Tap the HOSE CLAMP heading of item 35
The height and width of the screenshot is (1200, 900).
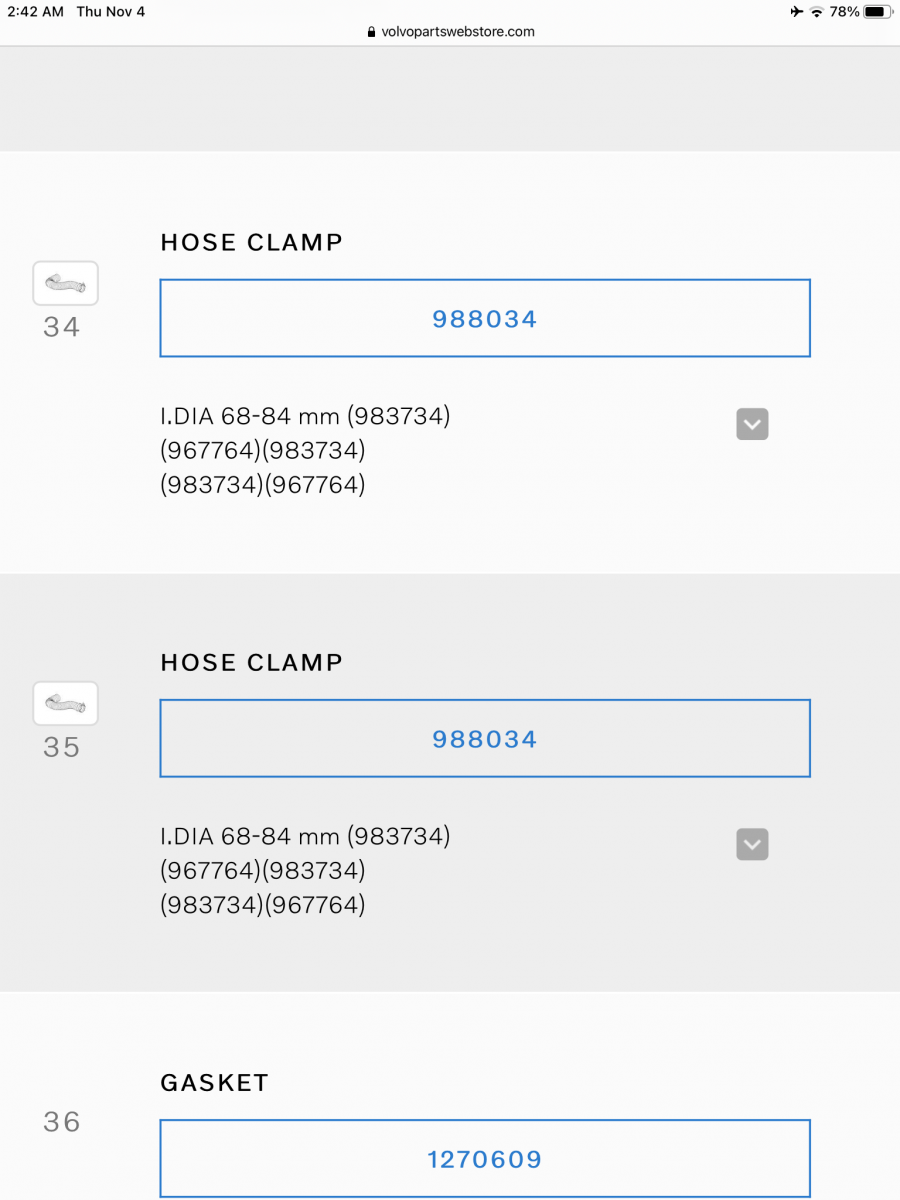click(x=251, y=662)
